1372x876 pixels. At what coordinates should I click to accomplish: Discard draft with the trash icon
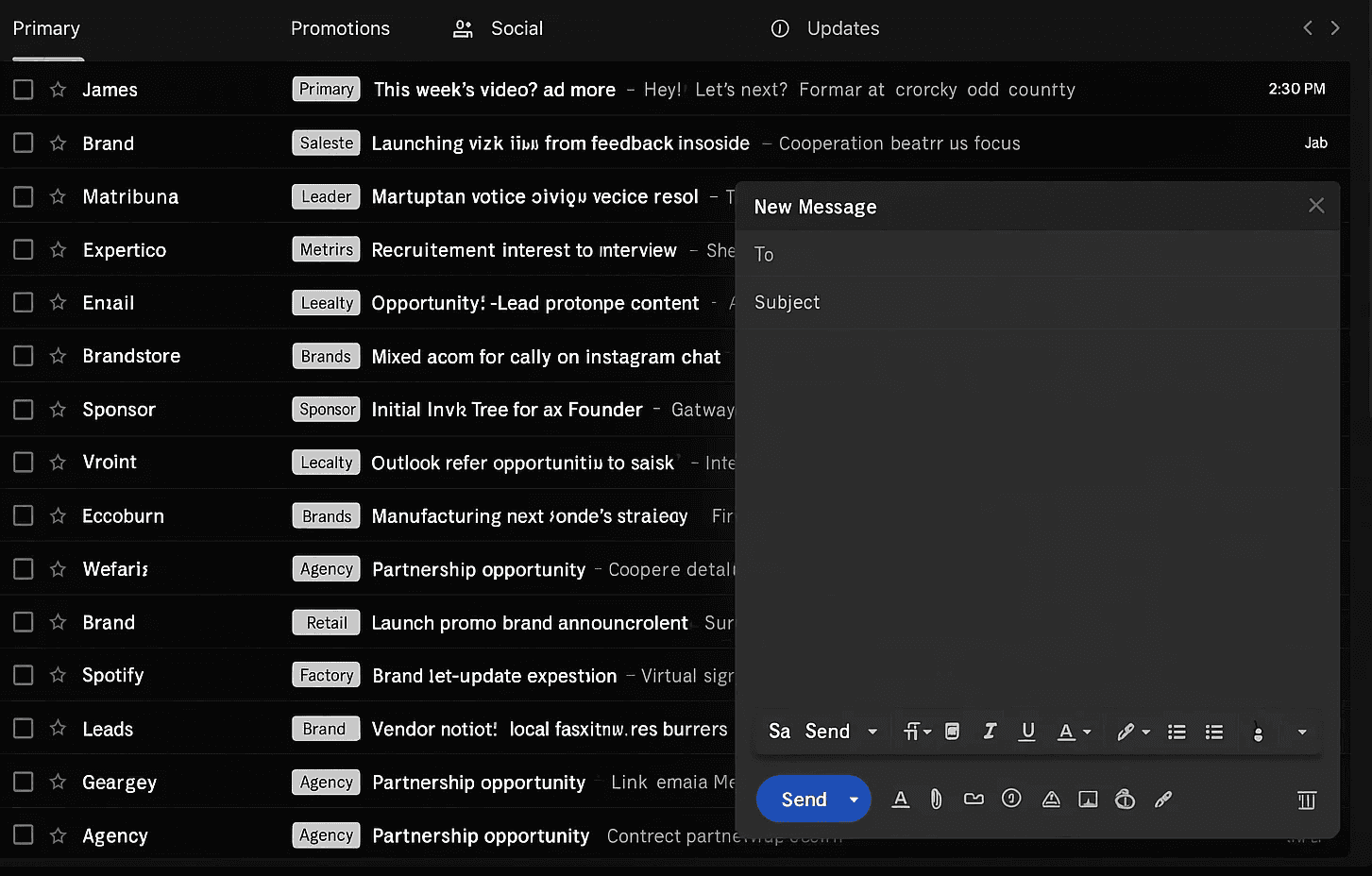point(1307,800)
